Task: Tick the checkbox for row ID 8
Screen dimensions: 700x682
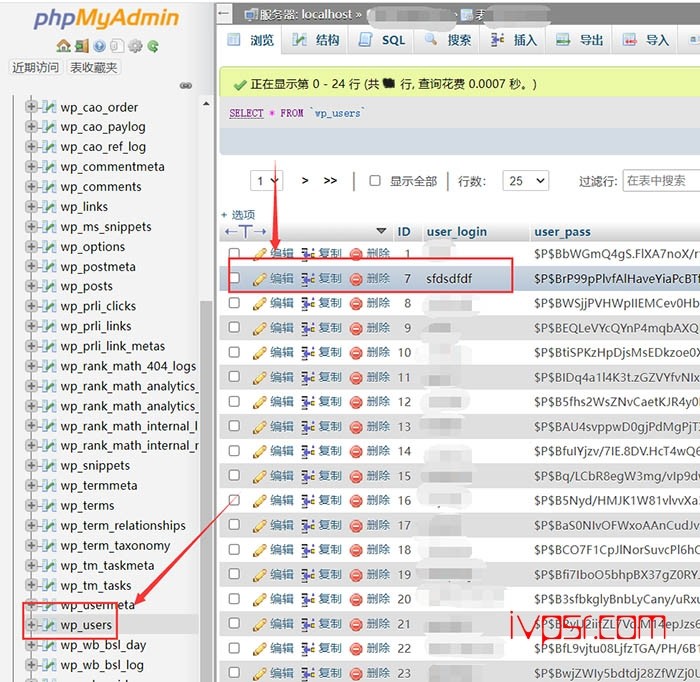Action: coord(234,303)
